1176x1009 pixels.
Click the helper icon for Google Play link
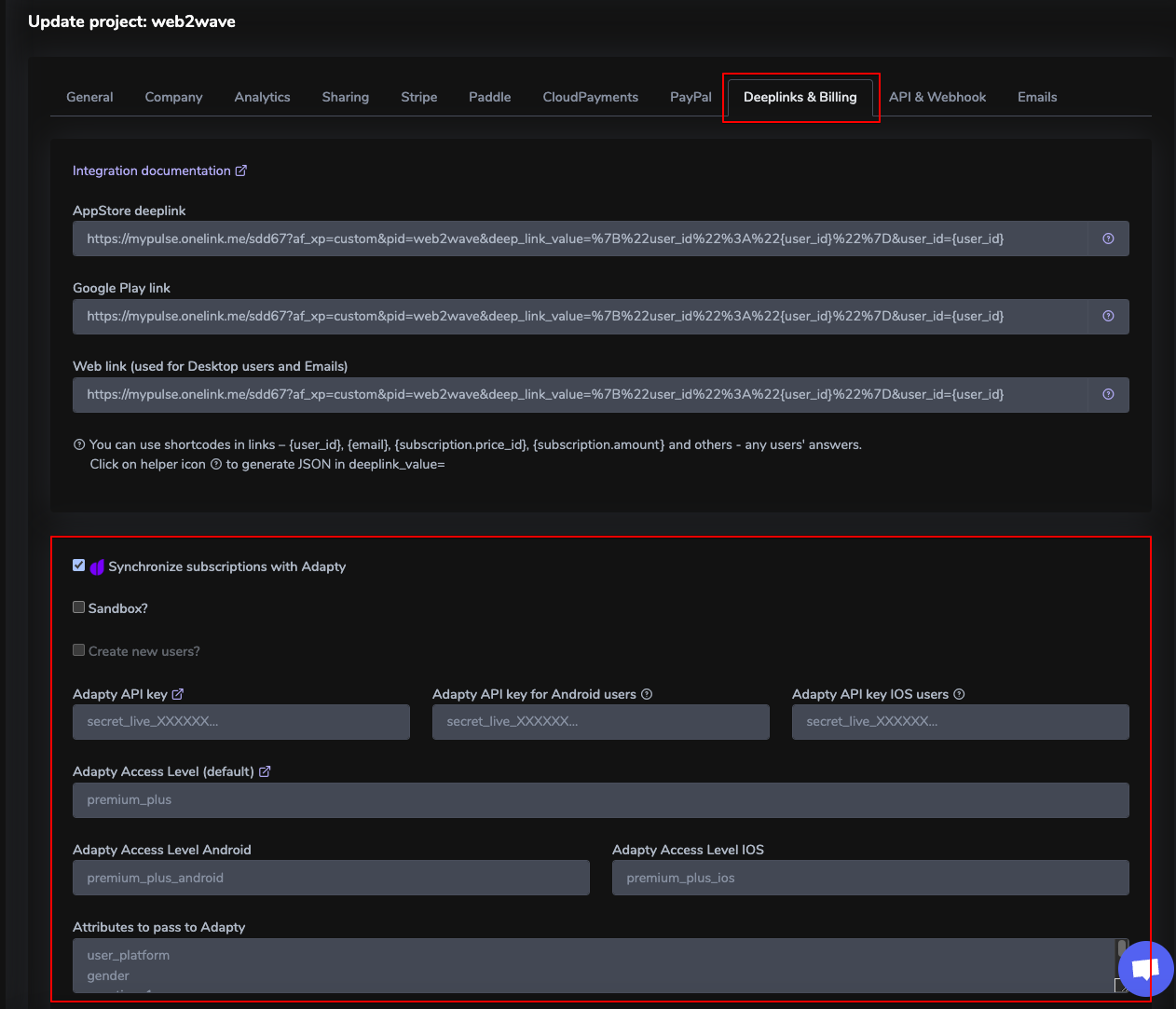pyautogui.click(x=1108, y=316)
